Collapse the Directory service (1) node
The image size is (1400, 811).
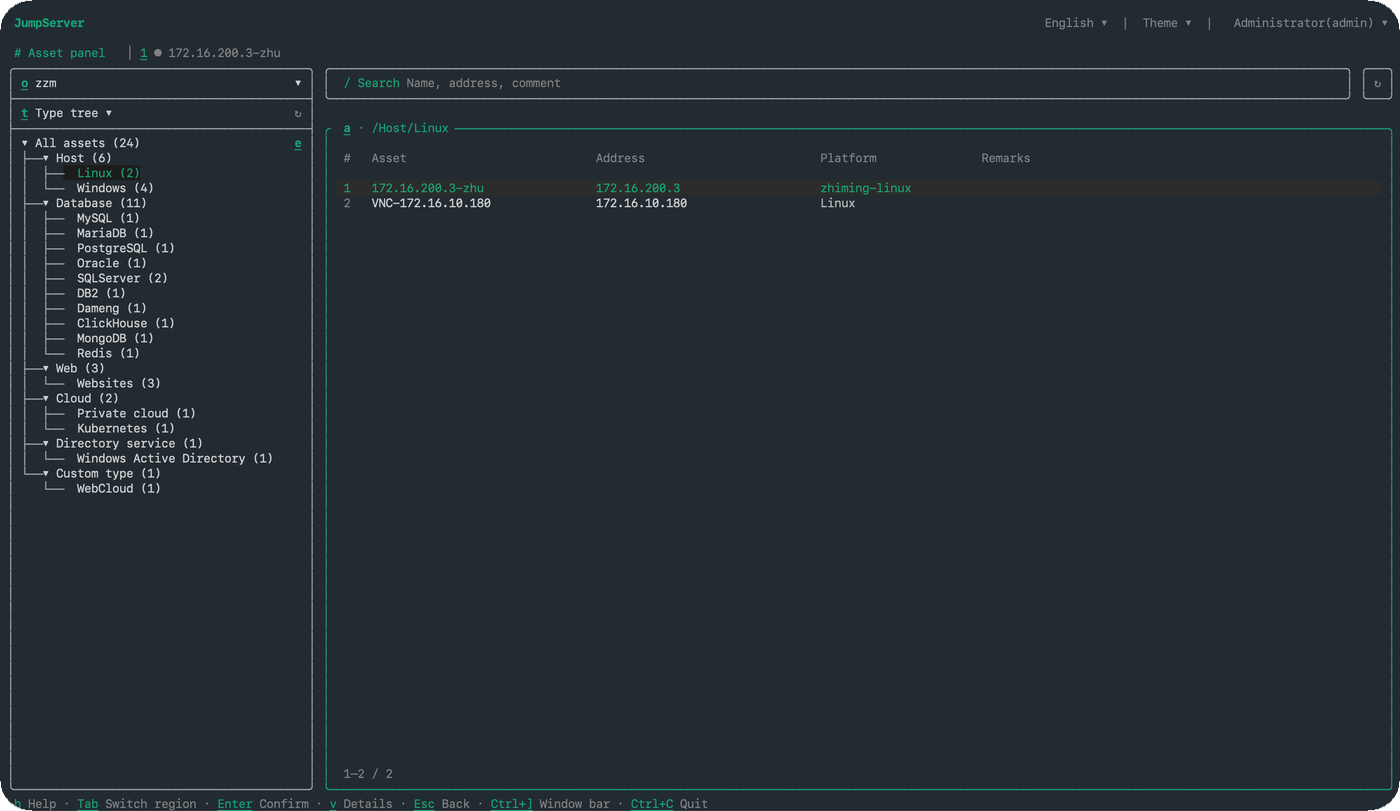pos(46,444)
